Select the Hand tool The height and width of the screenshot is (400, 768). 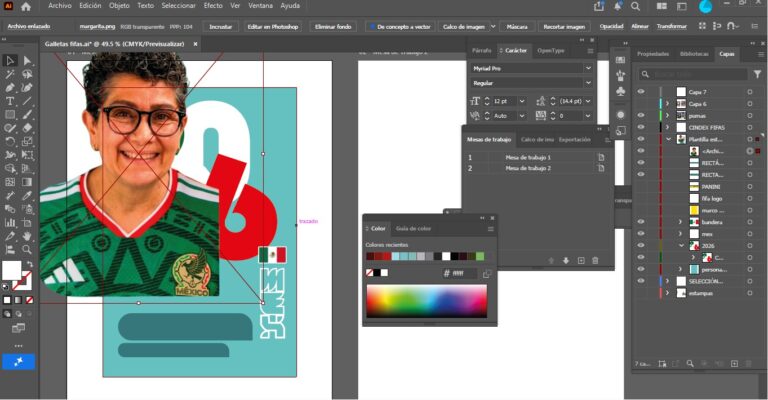[x=27, y=236]
